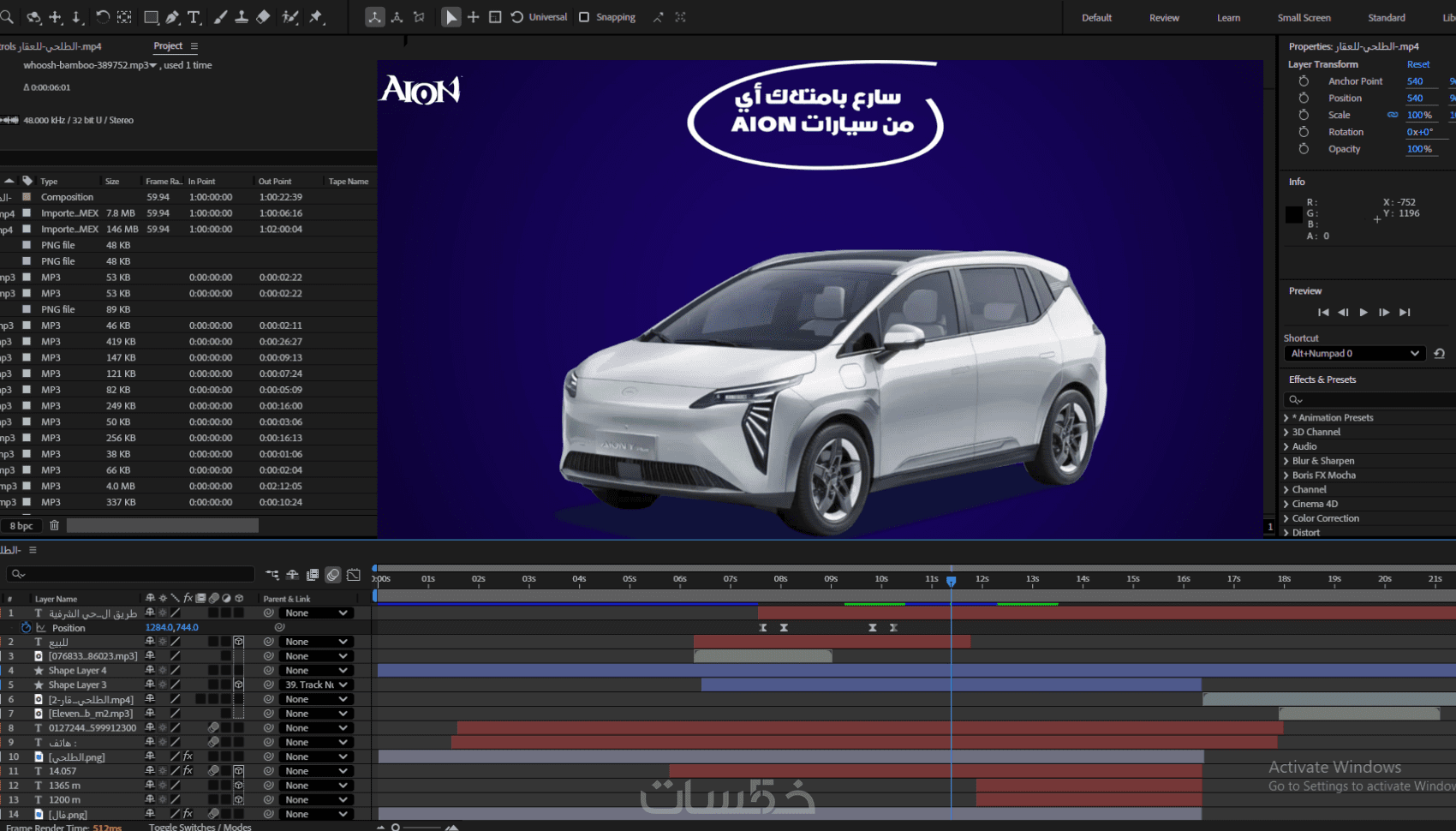Viewport: 1456px width, 831px height.
Task: Click the timeline zoom slider handle
Action: point(396,828)
